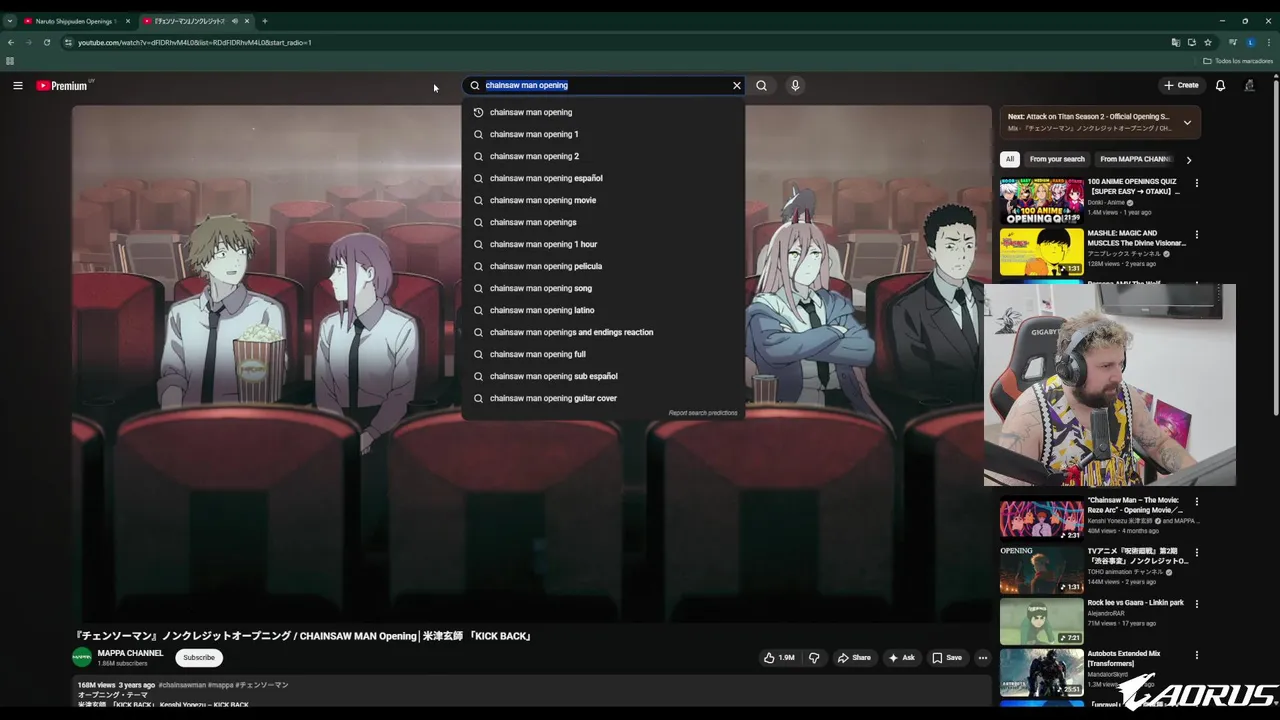1280x720 pixels.
Task: Open the three-dot more actions menu below the video
Action: coord(983,658)
